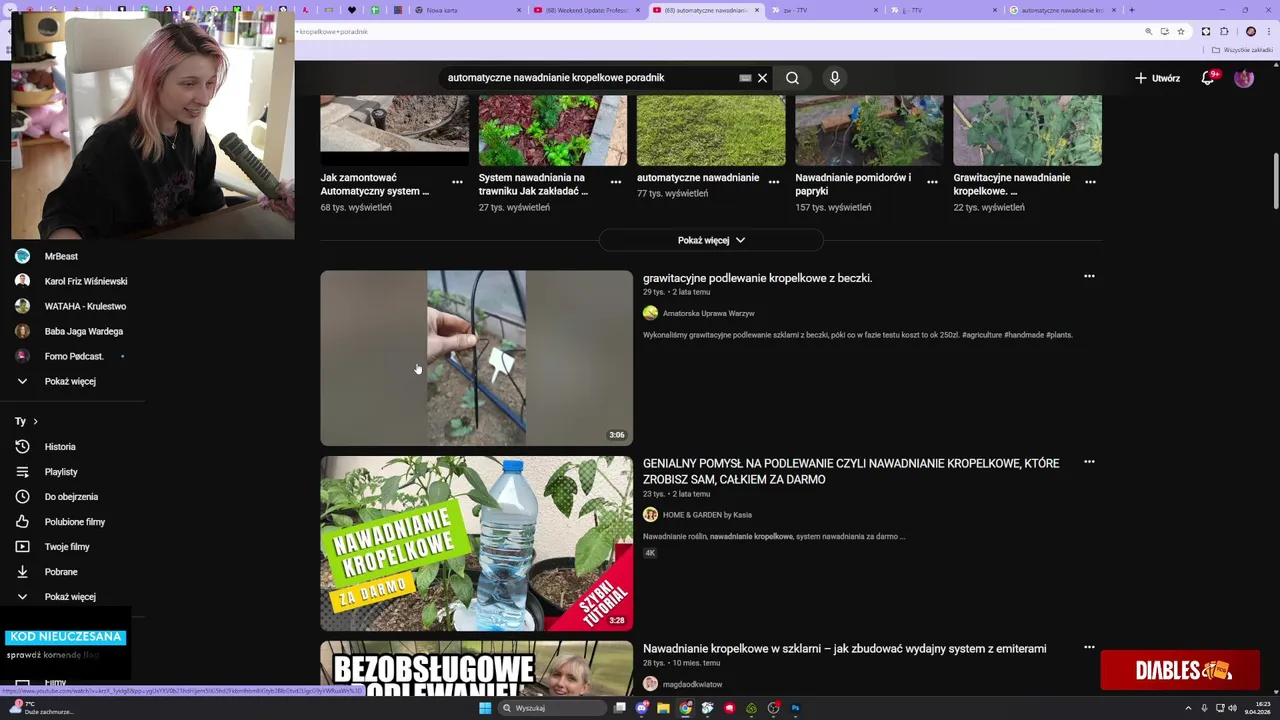Expand Pokaż więcej under shorts shelf
The image size is (1280, 720).
tap(711, 240)
